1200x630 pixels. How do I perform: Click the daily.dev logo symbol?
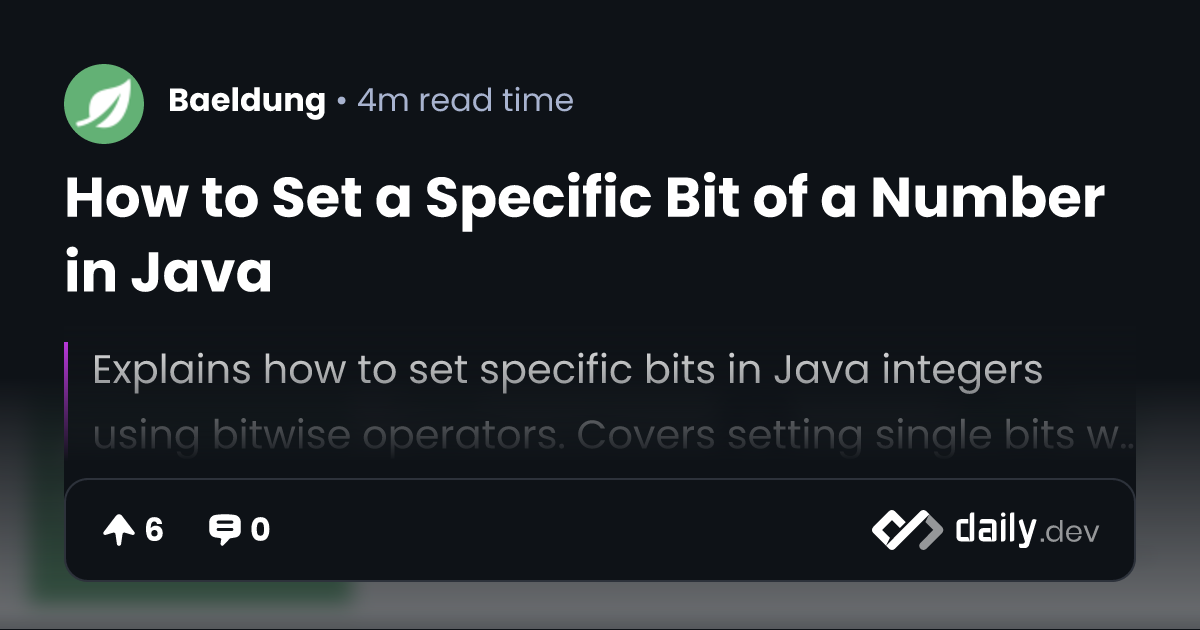[x=906, y=530]
